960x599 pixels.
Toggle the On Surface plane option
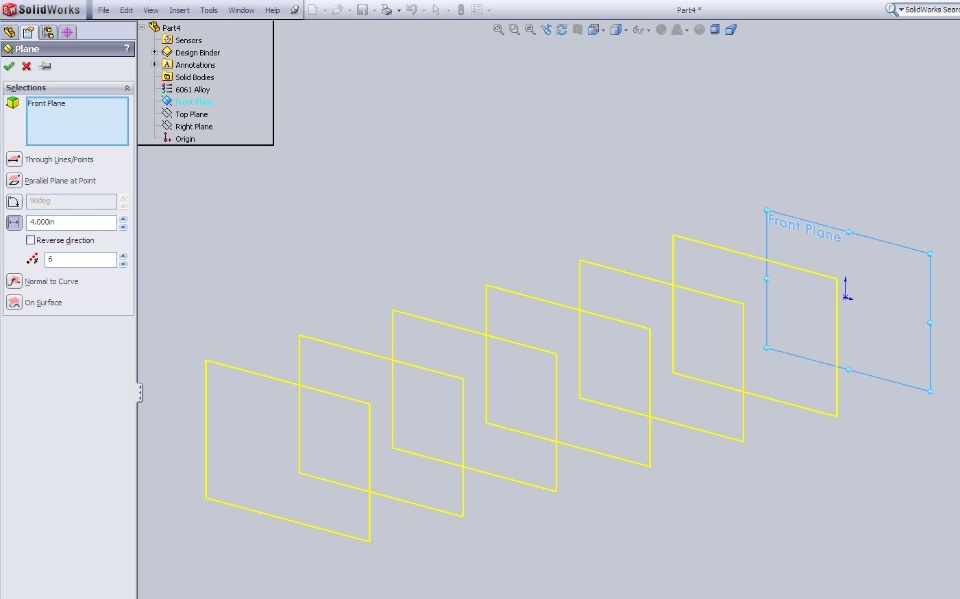pyautogui.click(x=13, y=303)
